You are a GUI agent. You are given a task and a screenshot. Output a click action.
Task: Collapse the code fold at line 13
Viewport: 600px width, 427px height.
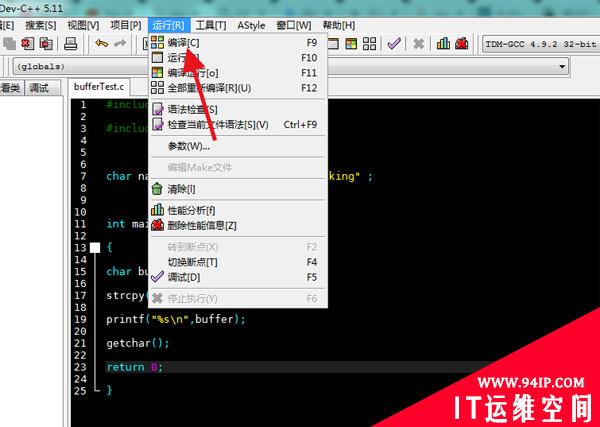pyautogui.click(x=95, y=248)
